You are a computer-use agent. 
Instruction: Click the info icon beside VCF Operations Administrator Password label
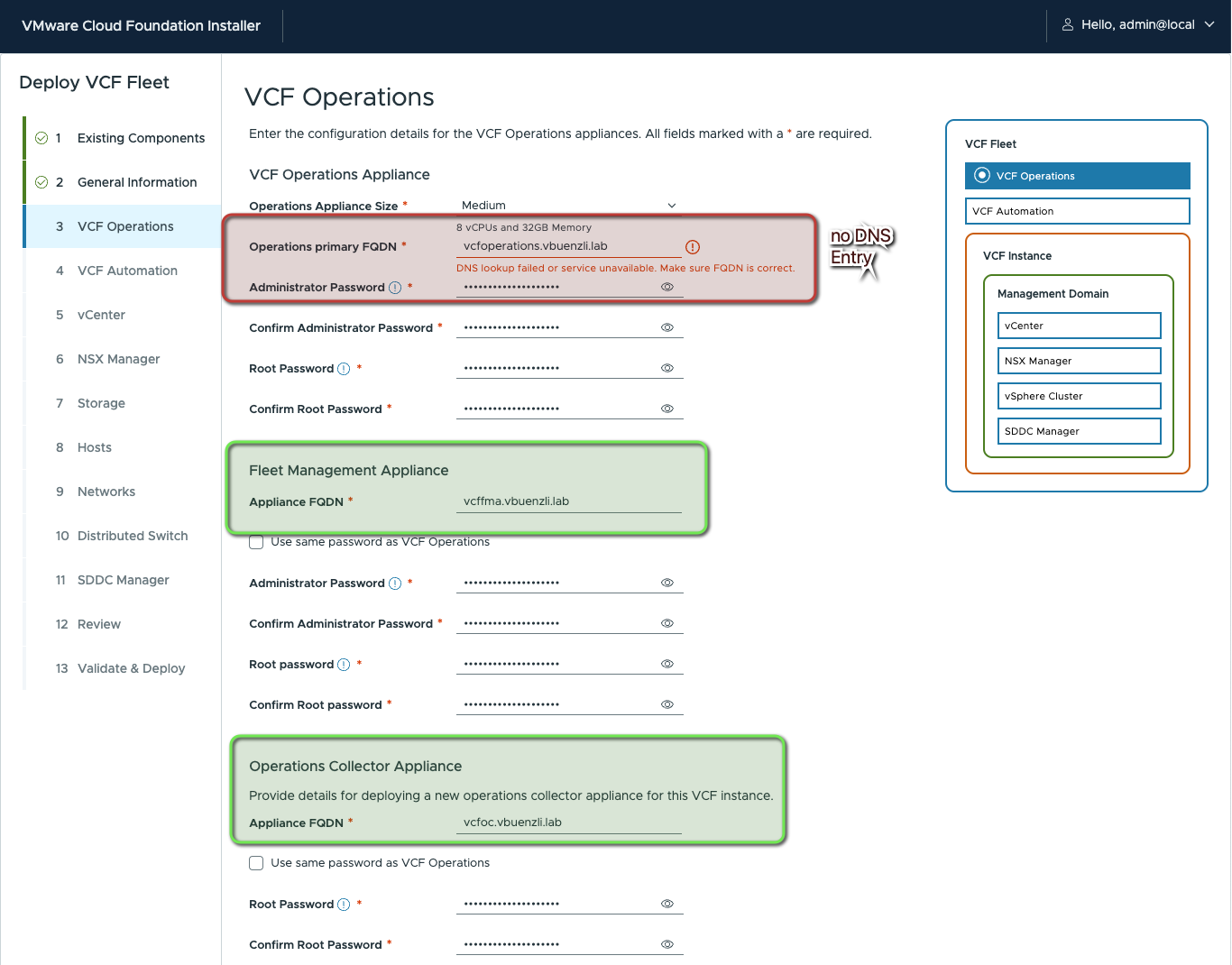pyautogui.click(x=395, y=288)
